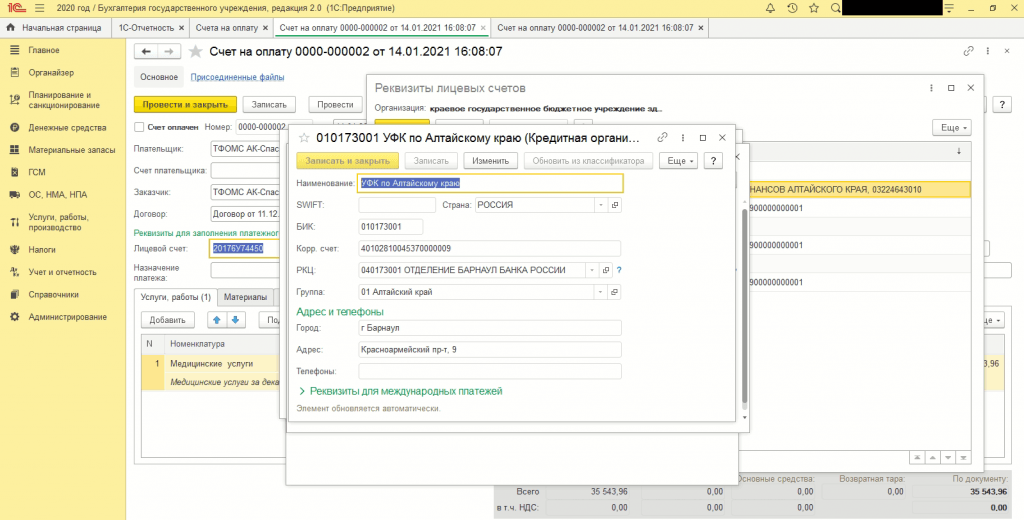Open the 'Еще' menu in bank dialog
Image resolution: width=1024 pixels, height=520 pixels.
[680, 160]
